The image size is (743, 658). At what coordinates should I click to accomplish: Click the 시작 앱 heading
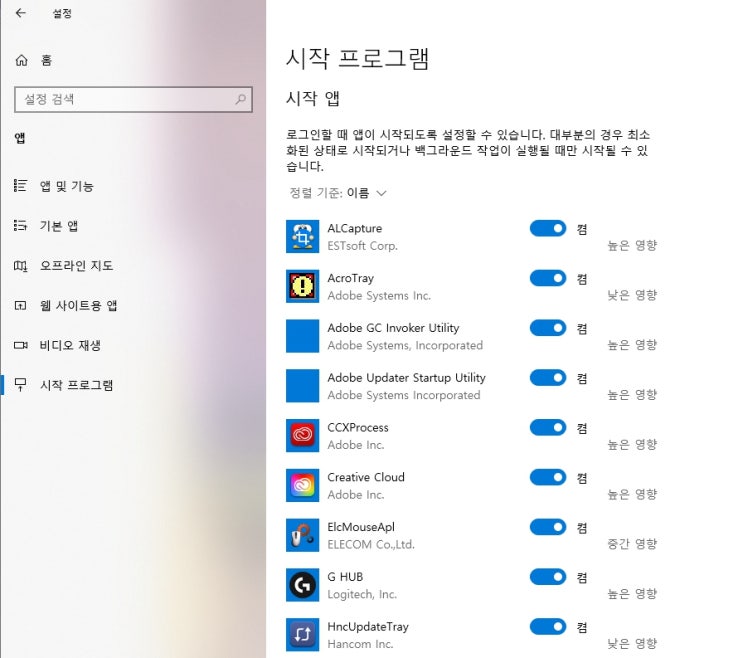[313, 99]
